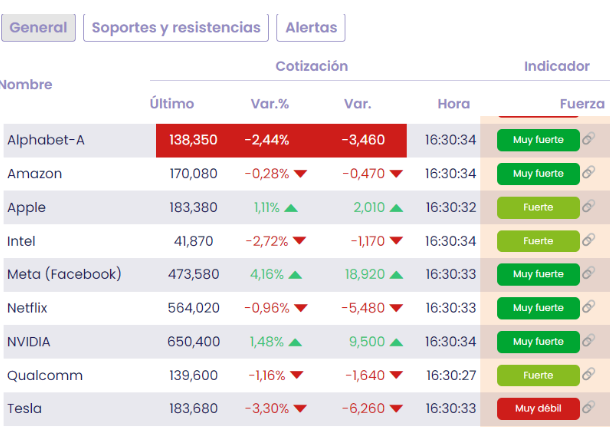Click the link icon in Alphabet-A row
This screenshot has width=610, height=427.
pyautogui.click(x=589, y=140)
